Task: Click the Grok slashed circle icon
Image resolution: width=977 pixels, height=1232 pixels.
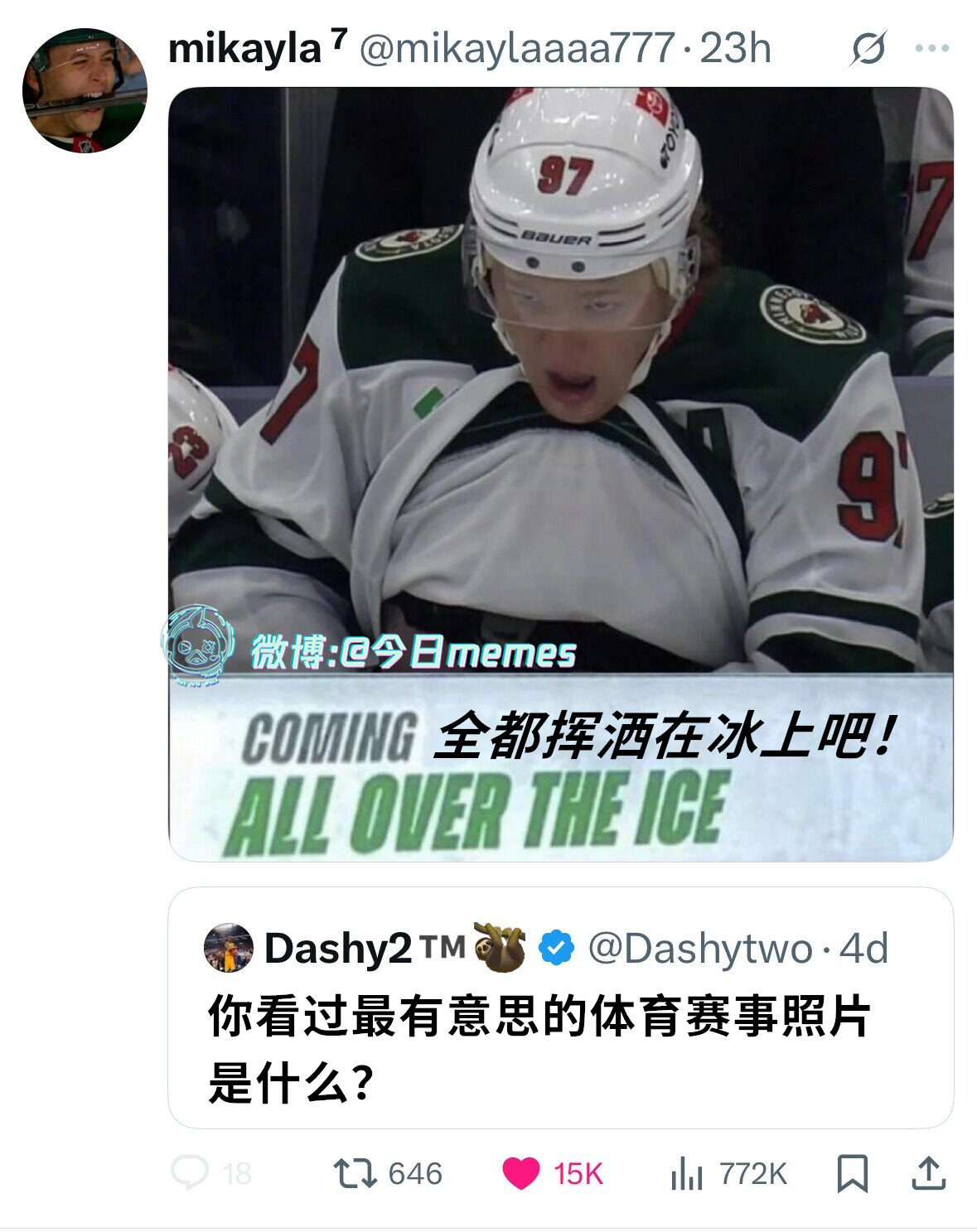Action: 868,49
